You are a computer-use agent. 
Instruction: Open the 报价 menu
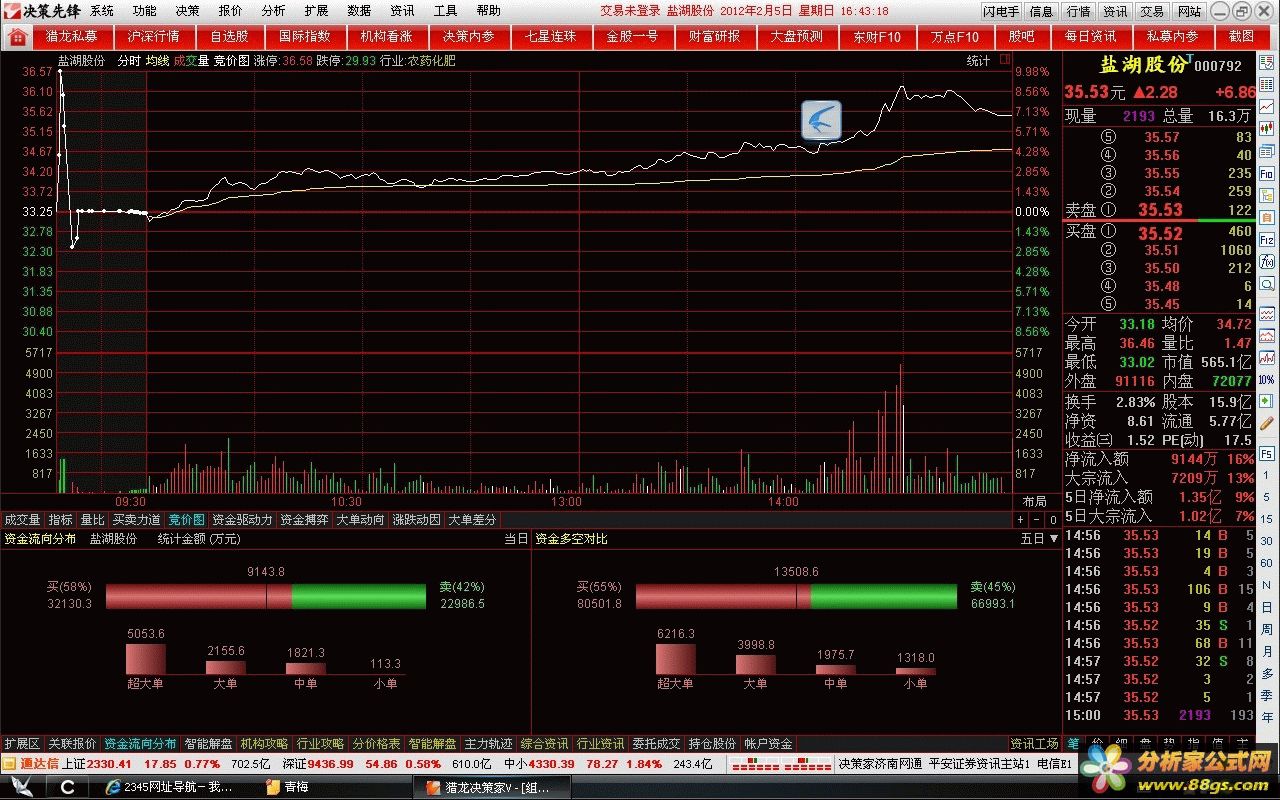[230, 11]
